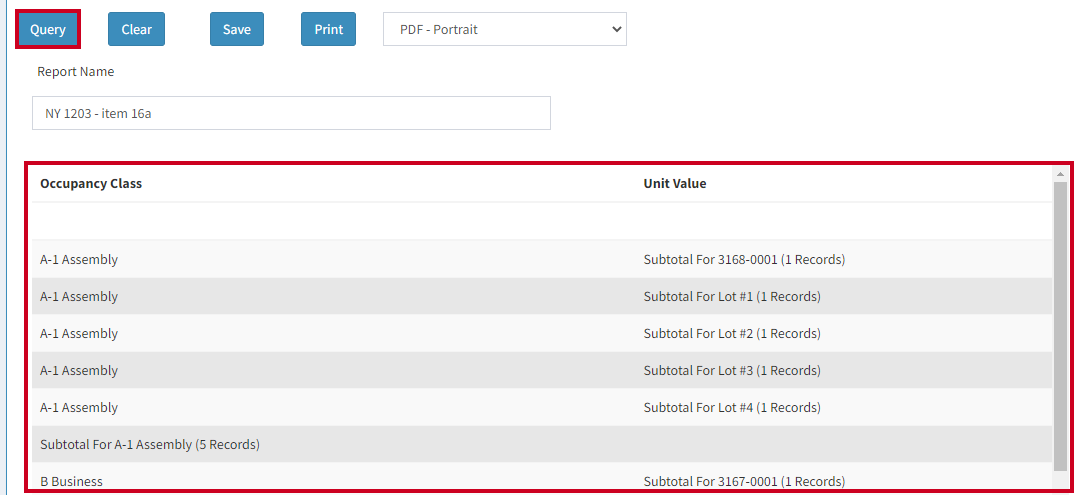Image resolution: width=1081 pixels, height=495 pixels.
Task: Print the report
Action: (x=328, y=30)
